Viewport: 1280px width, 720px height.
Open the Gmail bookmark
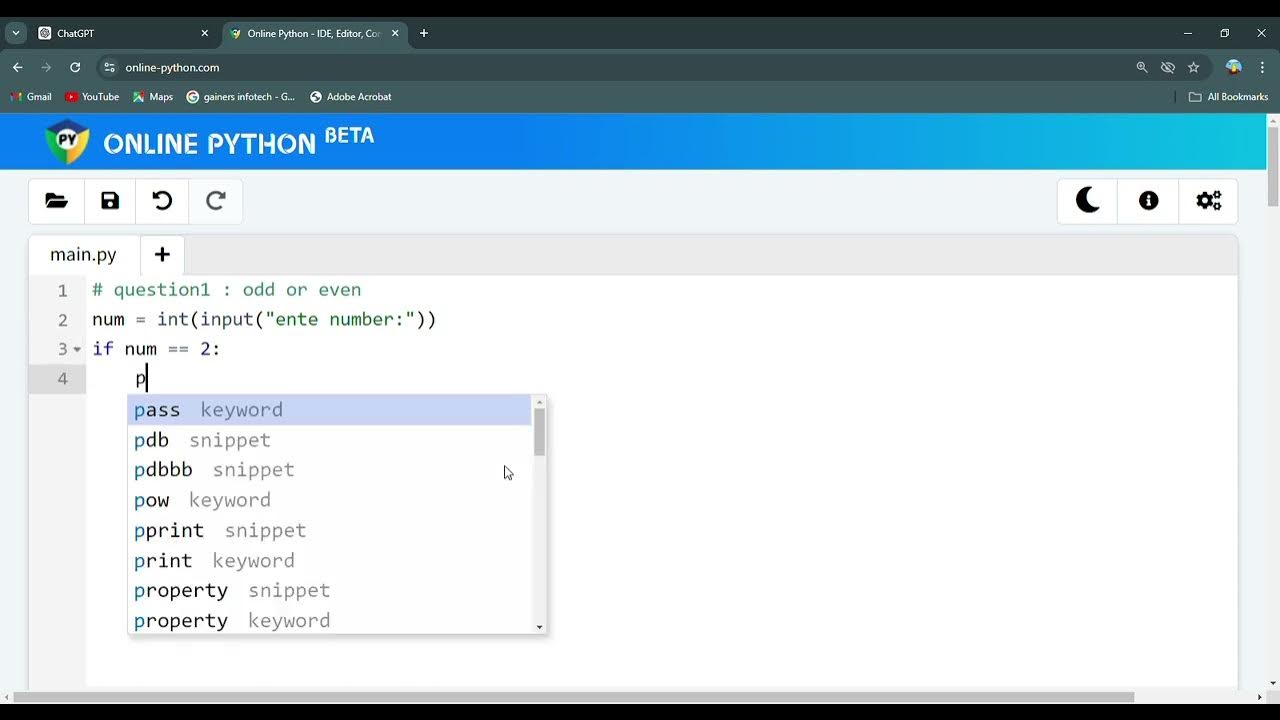31,97
